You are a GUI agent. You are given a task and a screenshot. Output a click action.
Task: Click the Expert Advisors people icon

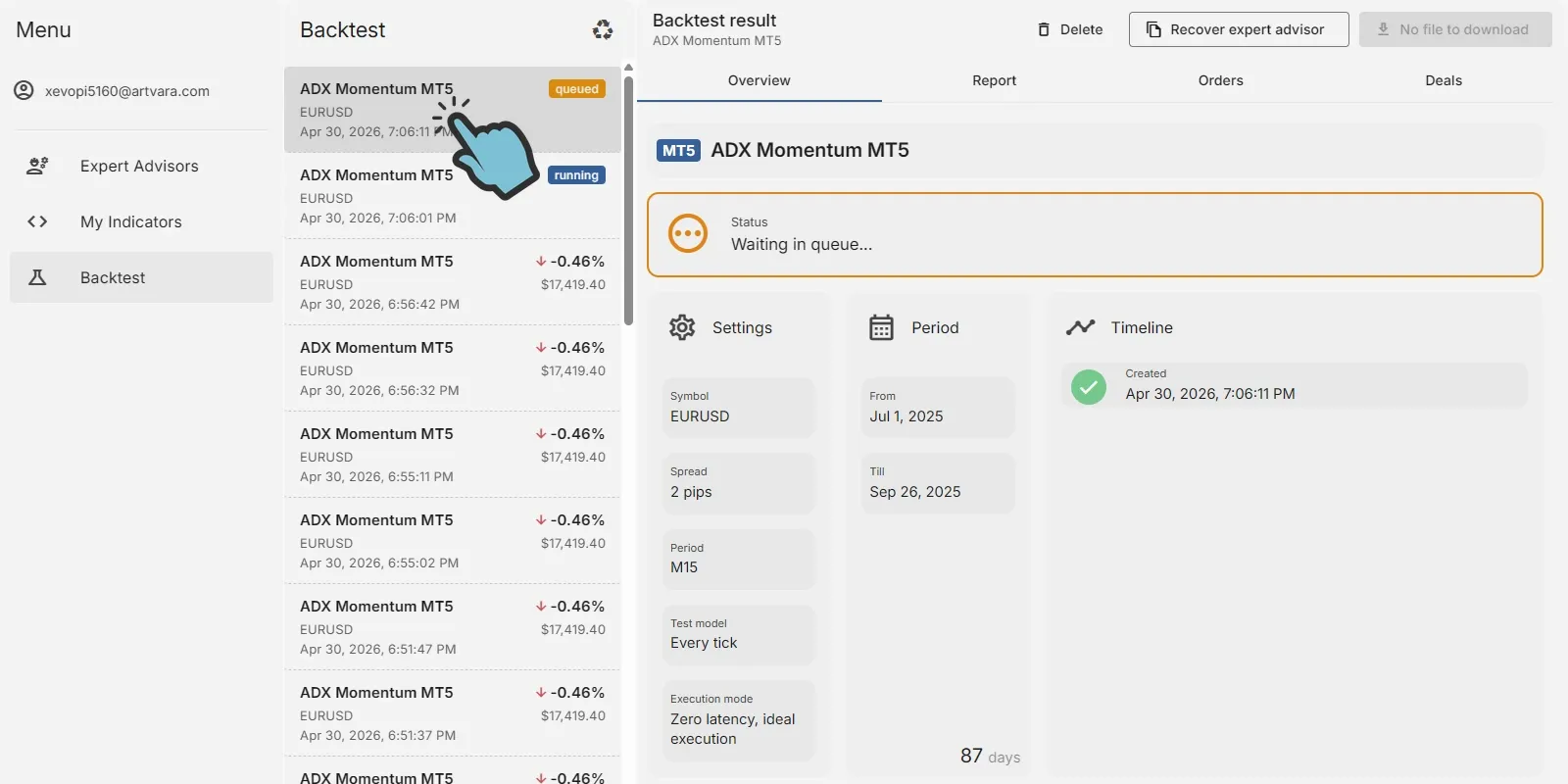(37, 166)
